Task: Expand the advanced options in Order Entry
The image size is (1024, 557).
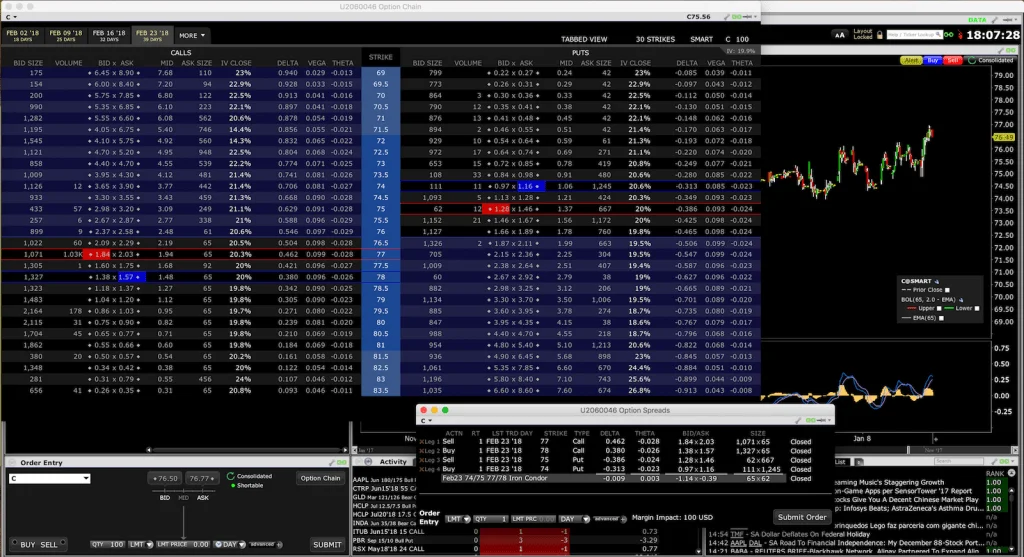Action: [x=266, y=545]
